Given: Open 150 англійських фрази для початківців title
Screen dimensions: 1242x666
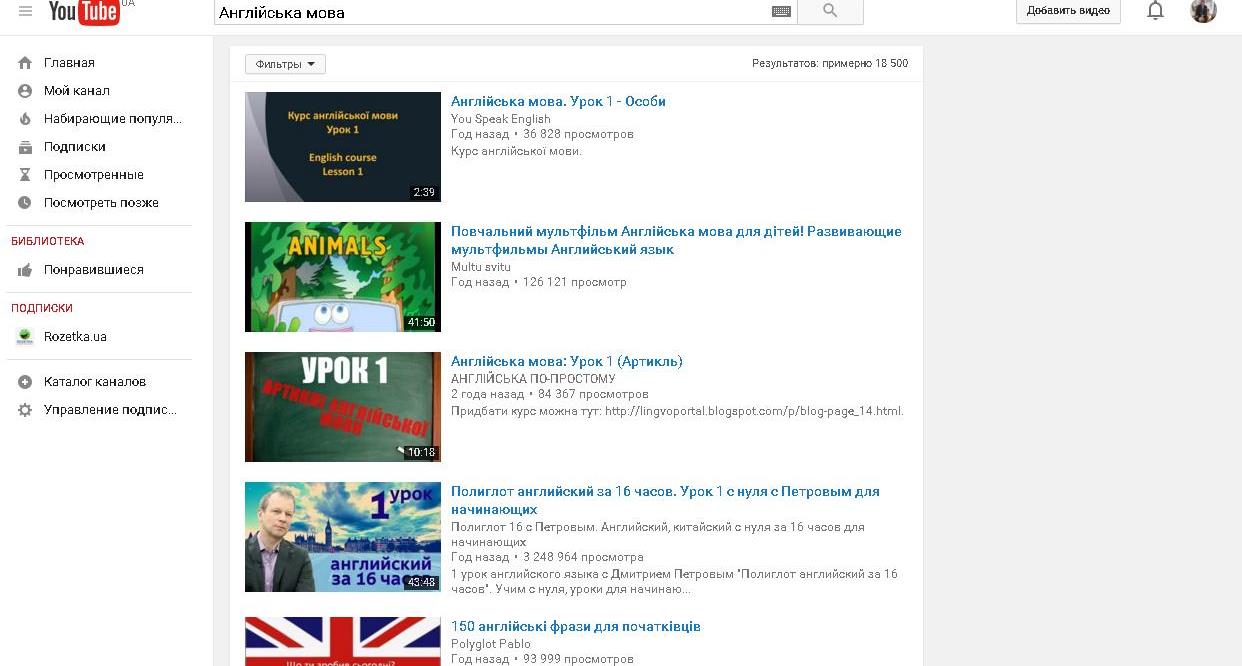Looking at the screenshot, I should coord(576,626).
